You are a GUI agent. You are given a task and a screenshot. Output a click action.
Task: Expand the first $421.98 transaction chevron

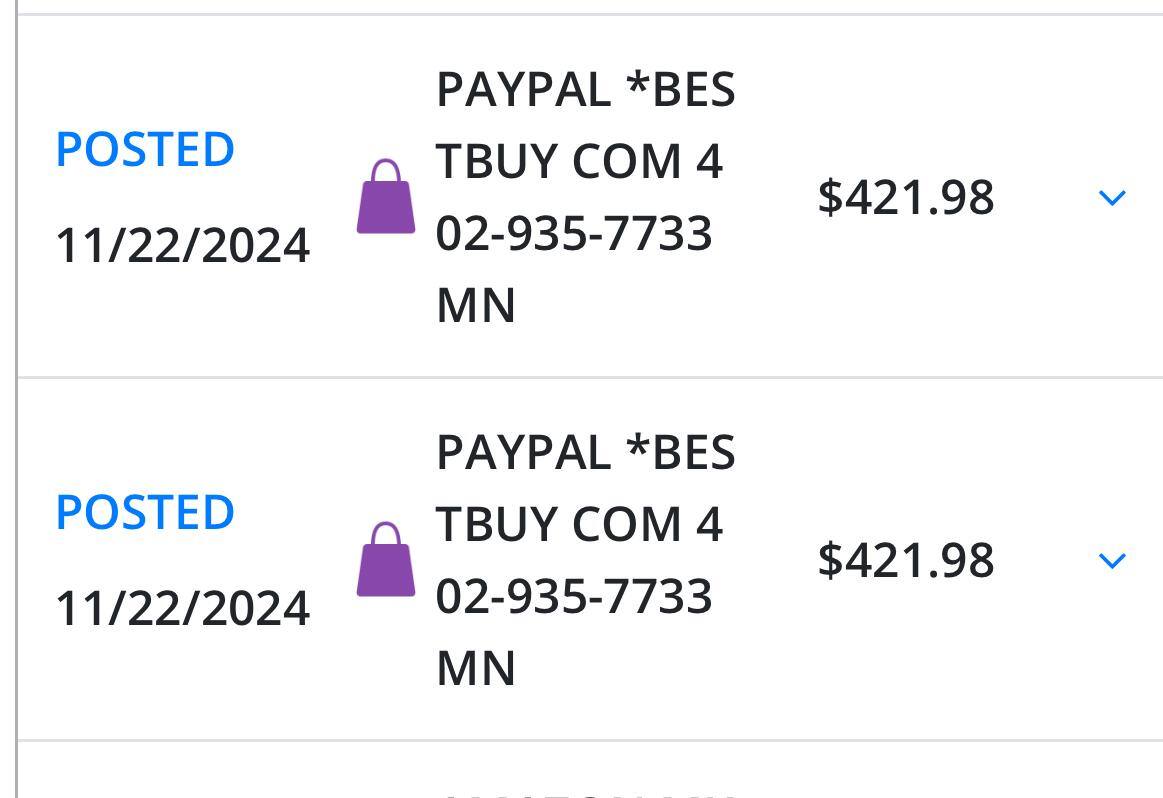tap(1112, 198)
